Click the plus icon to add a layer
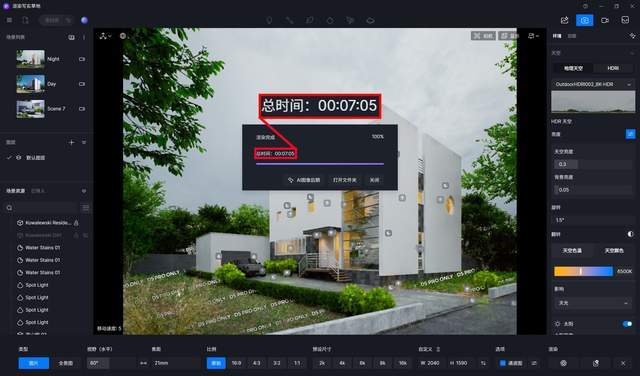Screen dimensions: 640x376 [71, 142]
